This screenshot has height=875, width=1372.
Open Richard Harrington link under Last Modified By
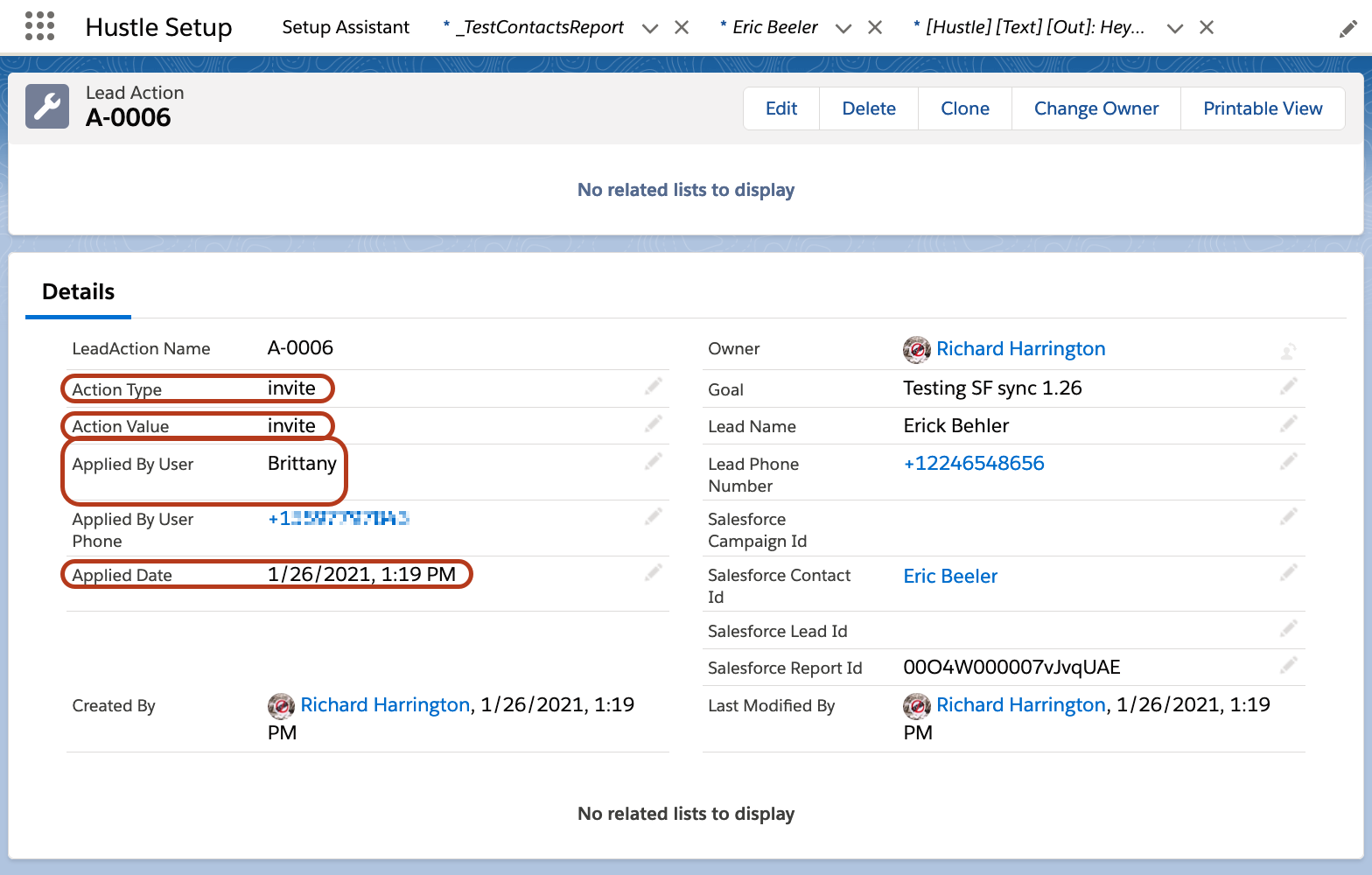coord(1021,704)
